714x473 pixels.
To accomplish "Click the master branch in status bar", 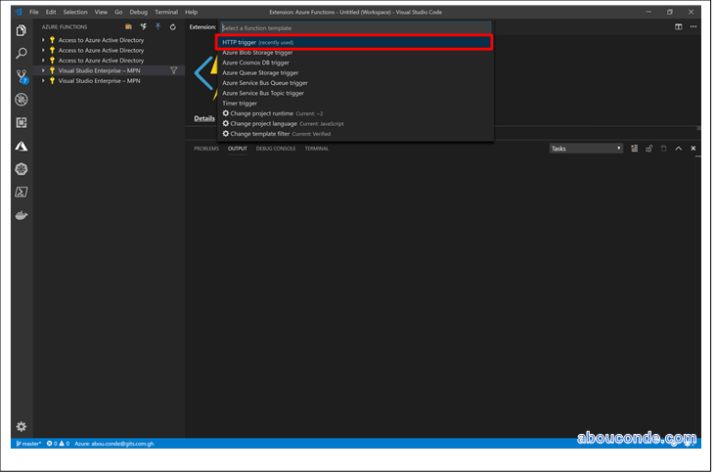I will (27, 443).
